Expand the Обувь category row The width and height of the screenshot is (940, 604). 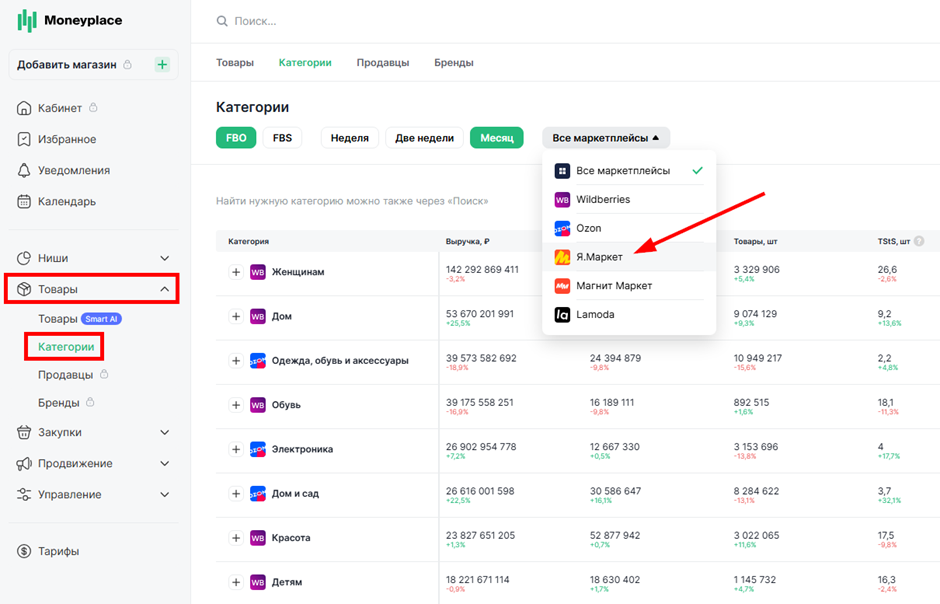click(x=236, y=405)
